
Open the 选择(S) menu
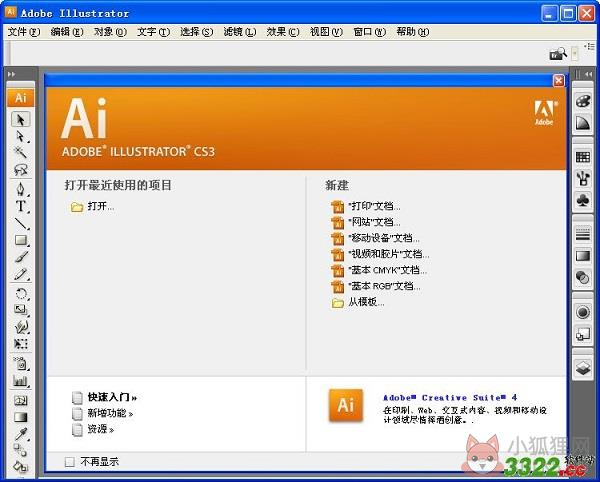click(197, 32)
